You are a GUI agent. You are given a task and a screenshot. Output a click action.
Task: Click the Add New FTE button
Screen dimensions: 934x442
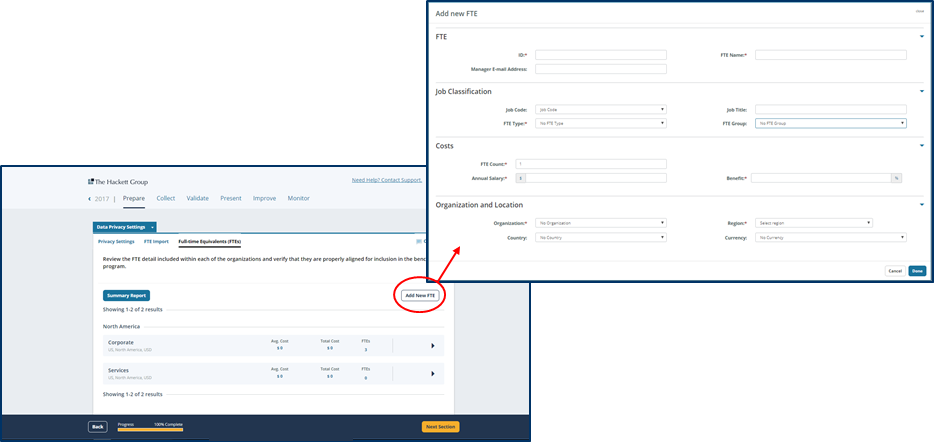click(420, 295)
